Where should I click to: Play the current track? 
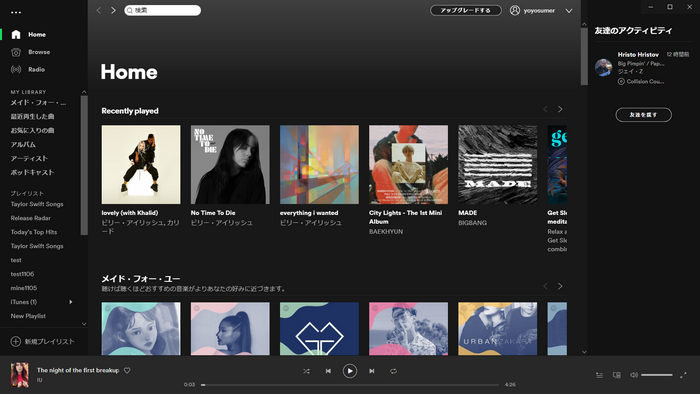pyautogui.click(x=350, y=371)
